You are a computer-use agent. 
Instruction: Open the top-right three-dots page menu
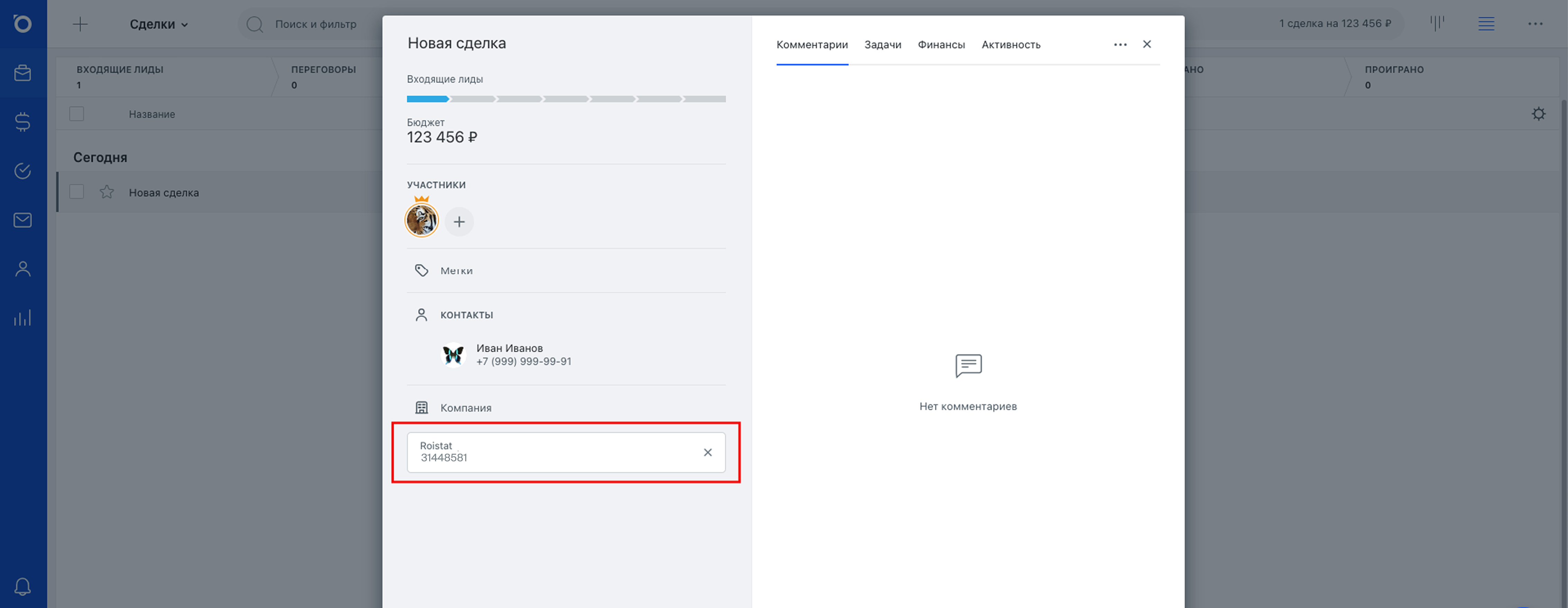point(1534,24)
